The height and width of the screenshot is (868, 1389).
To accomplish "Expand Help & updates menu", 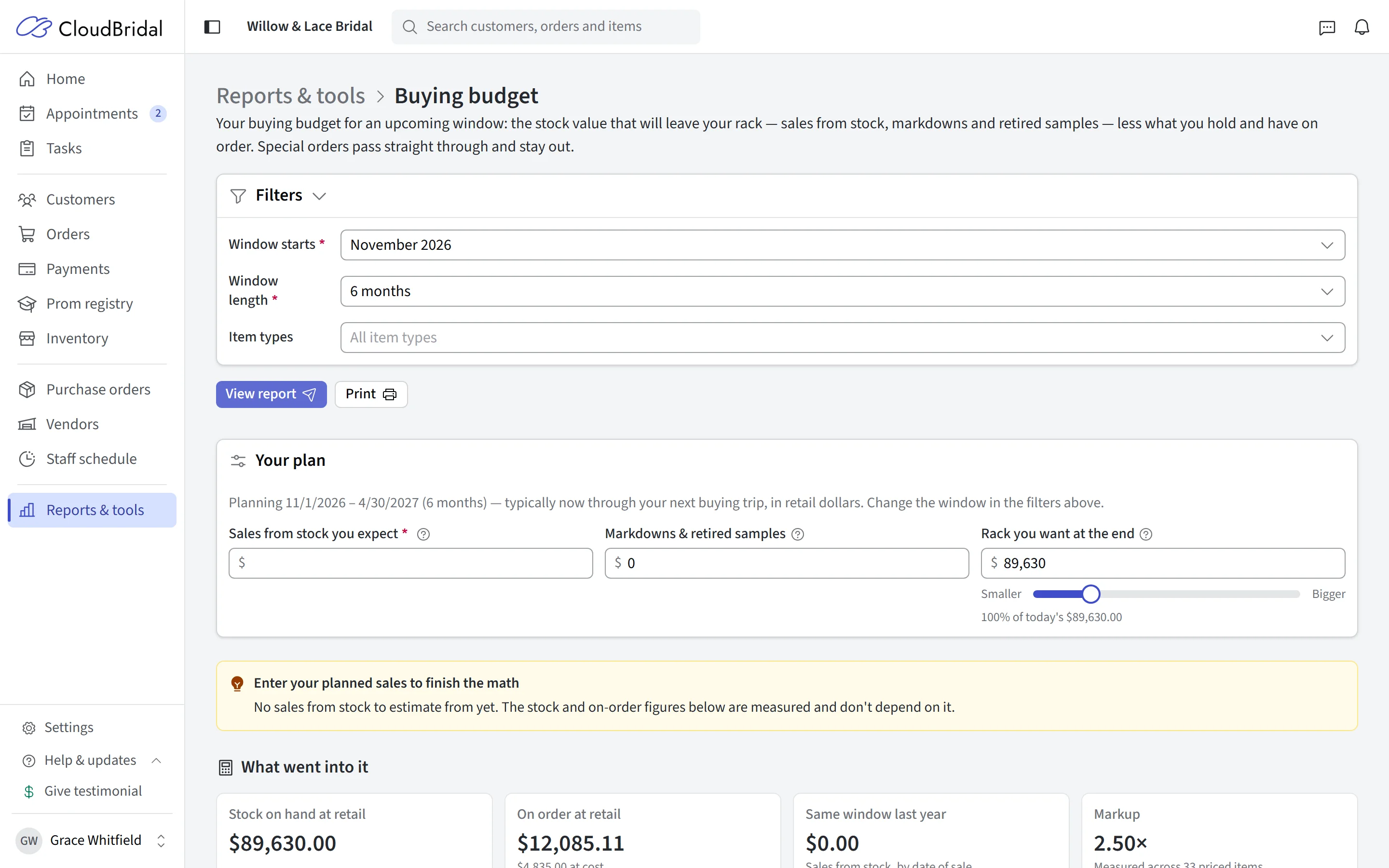I will (92, 760).
